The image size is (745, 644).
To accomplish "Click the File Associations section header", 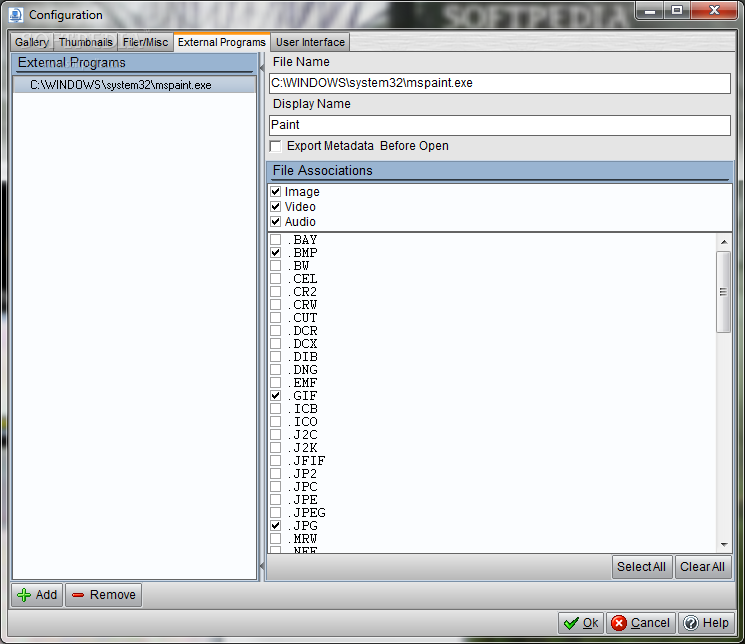I will coord(499,171).
